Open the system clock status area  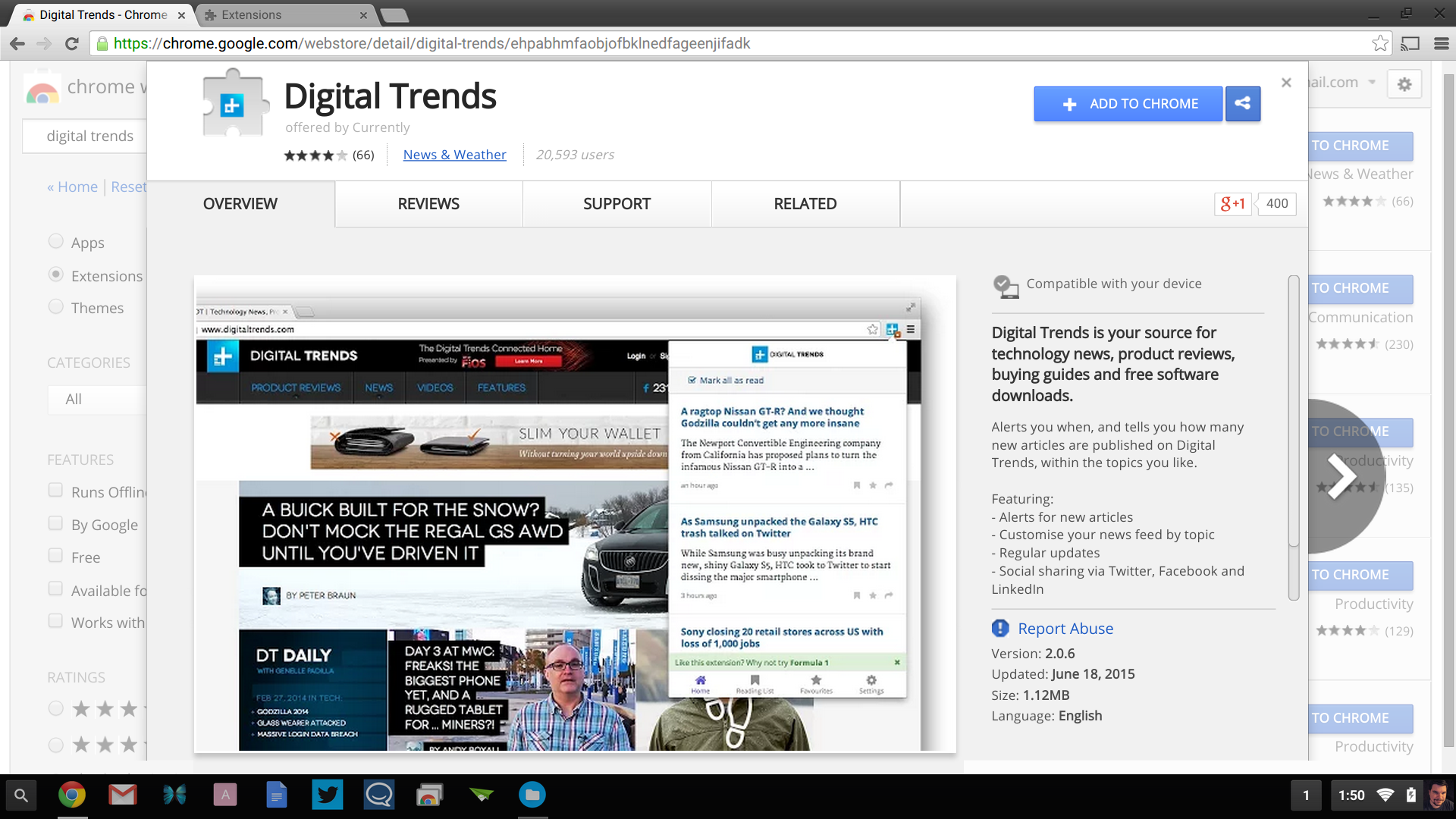coord(1351,795)
